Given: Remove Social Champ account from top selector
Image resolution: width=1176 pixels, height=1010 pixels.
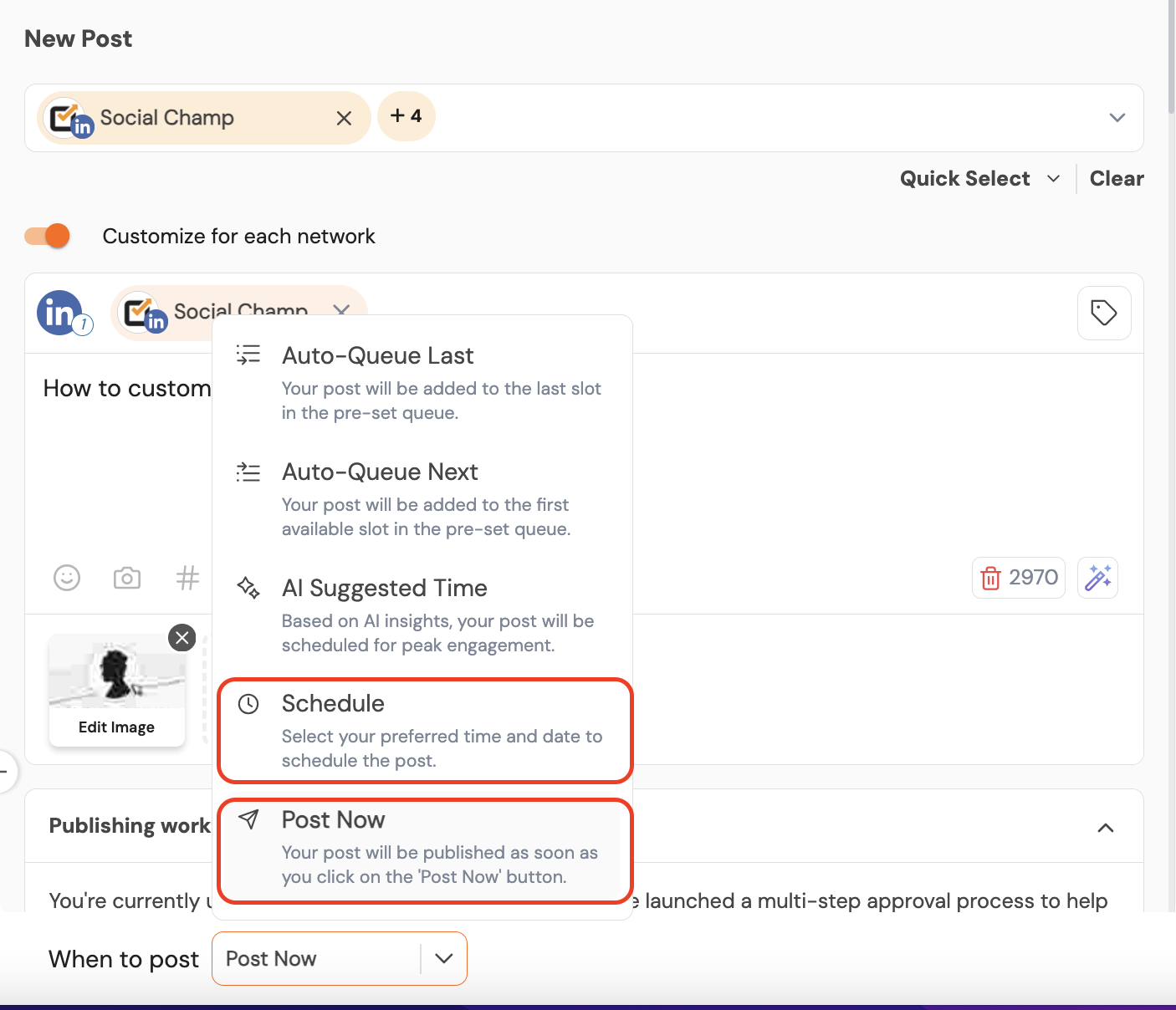Looking at the screenshot, I should [344, 119].
